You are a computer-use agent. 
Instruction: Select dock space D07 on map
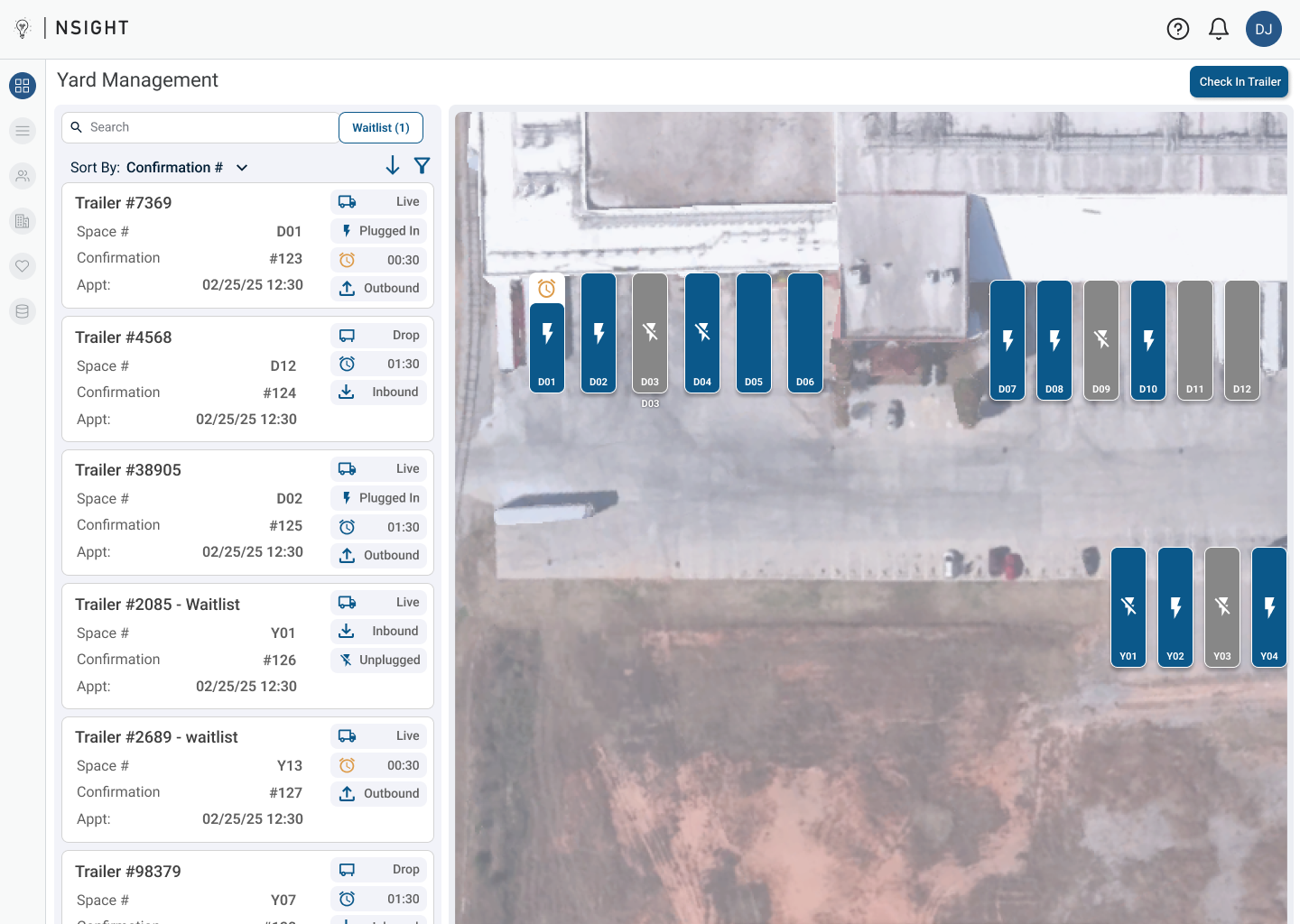[1007, 340]
